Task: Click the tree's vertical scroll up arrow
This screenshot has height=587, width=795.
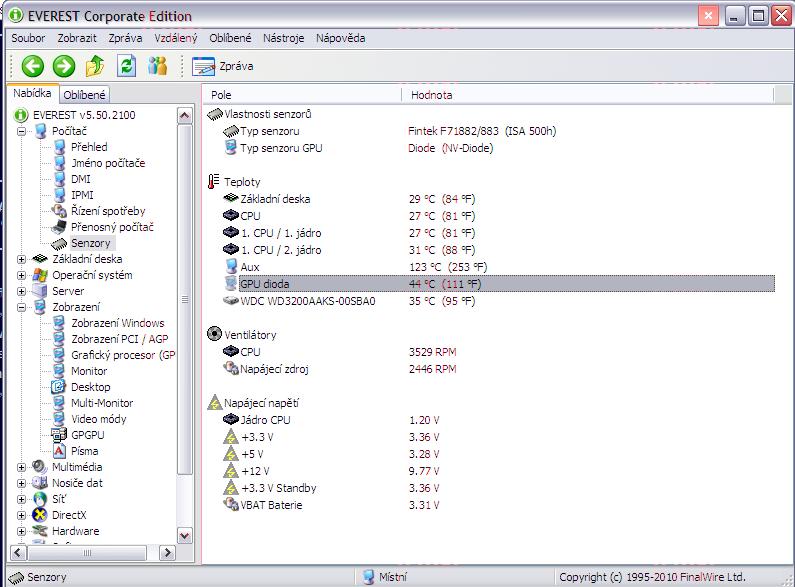Action: [185, 116]
